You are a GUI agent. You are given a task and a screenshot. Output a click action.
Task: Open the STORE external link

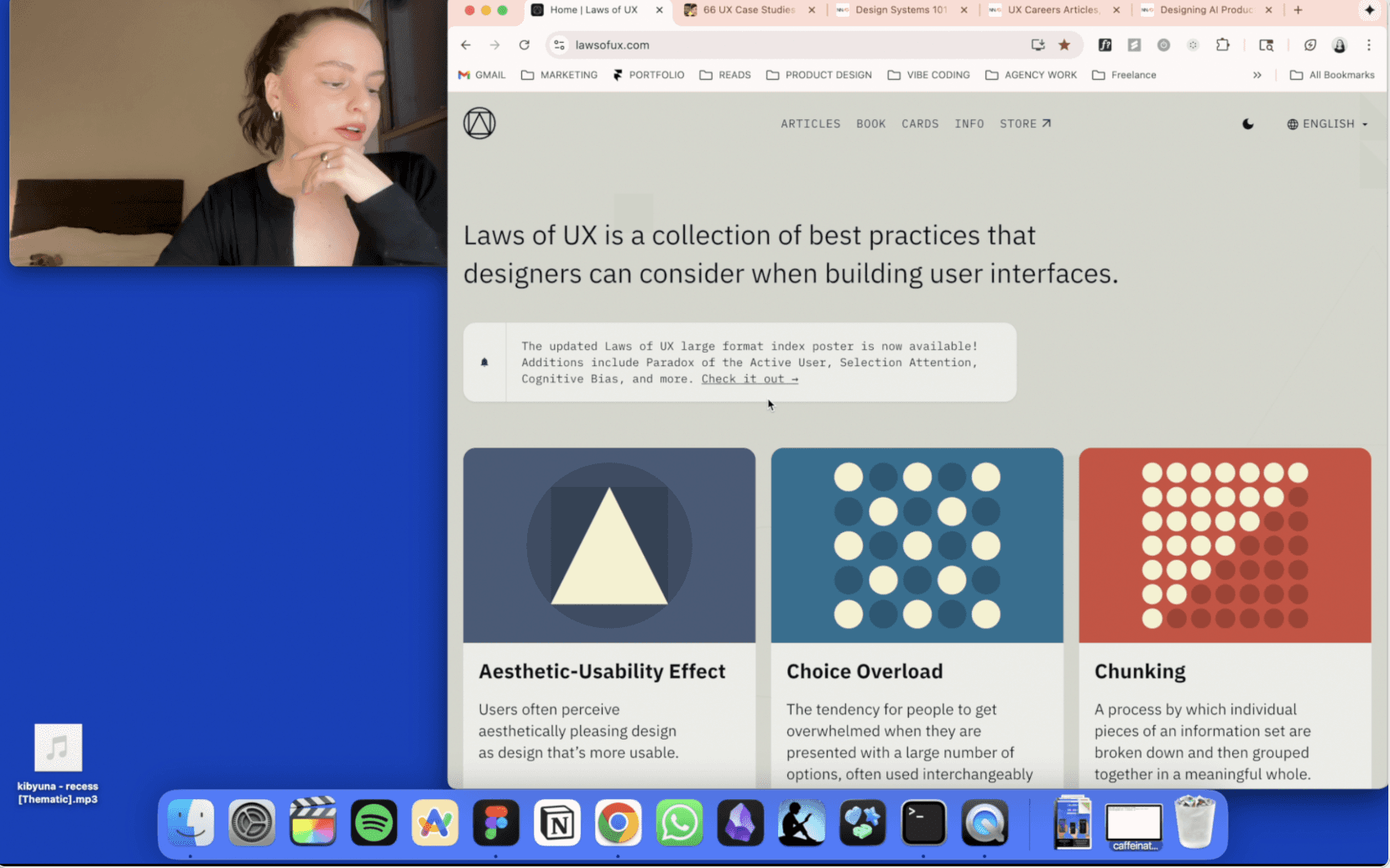(1024, 123)
